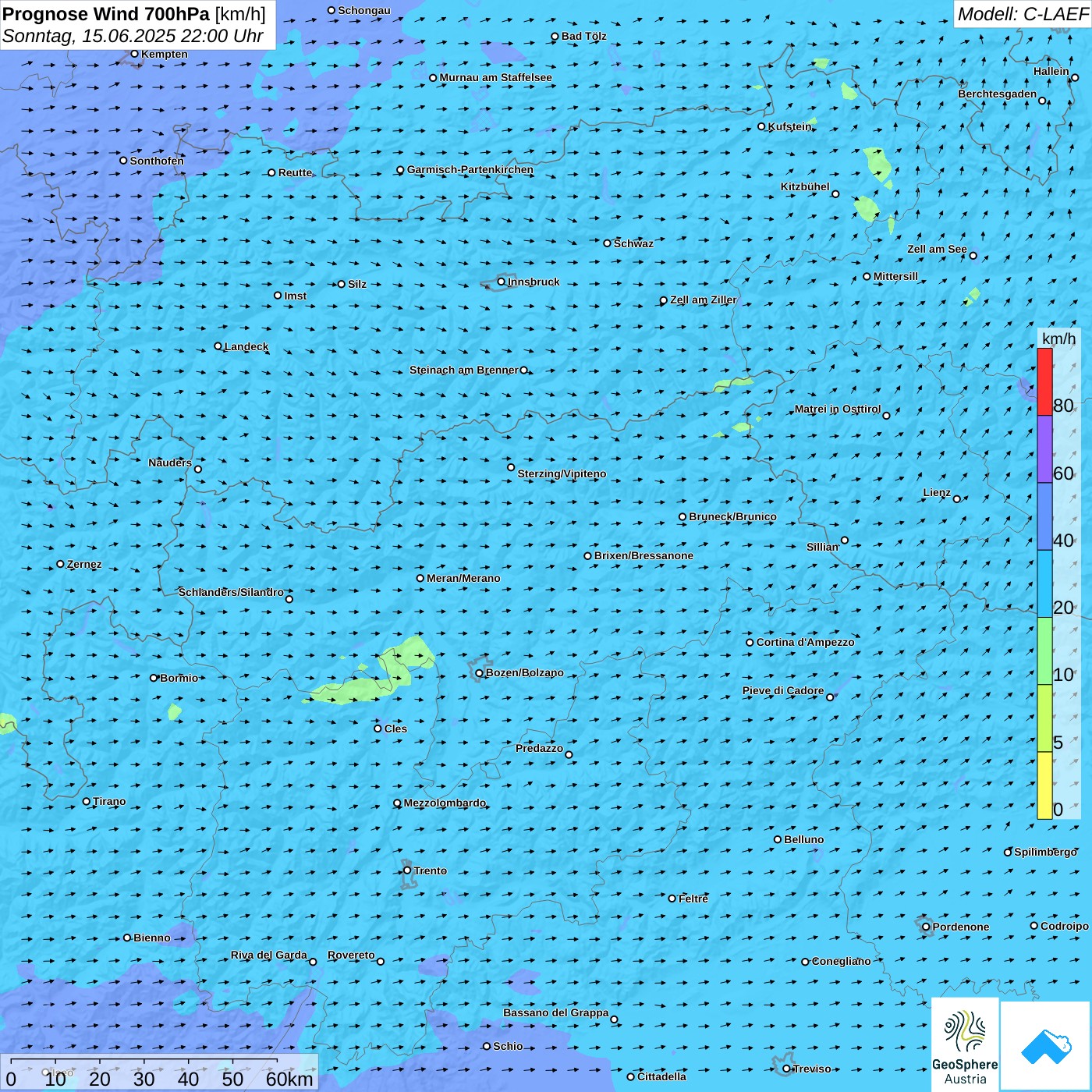Viewport: 1092px width, 1092px height.
Task: Click the 'Predazzo' label
Action: point(539,748)
